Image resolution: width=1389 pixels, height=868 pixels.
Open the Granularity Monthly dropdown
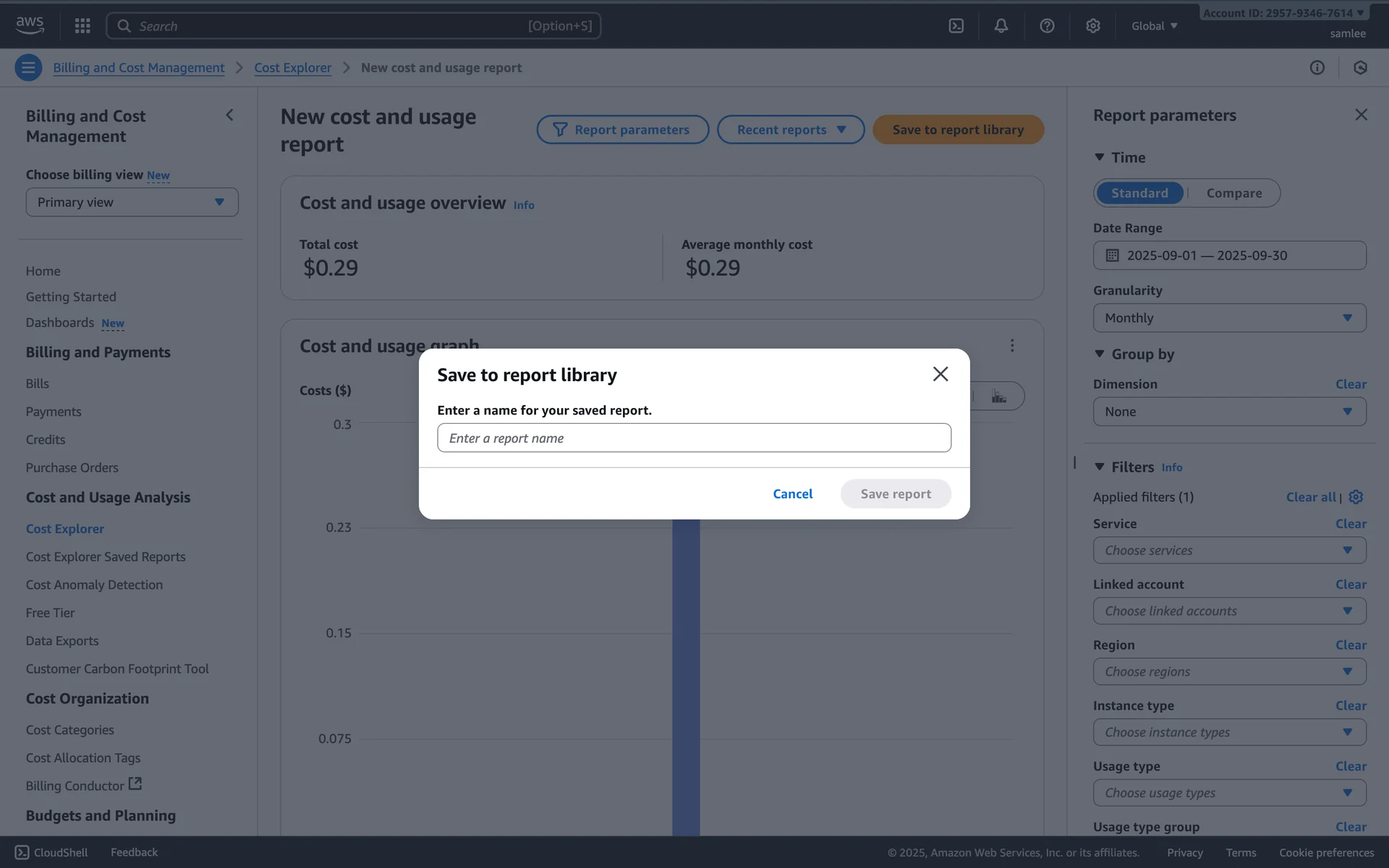[1229, 318]
